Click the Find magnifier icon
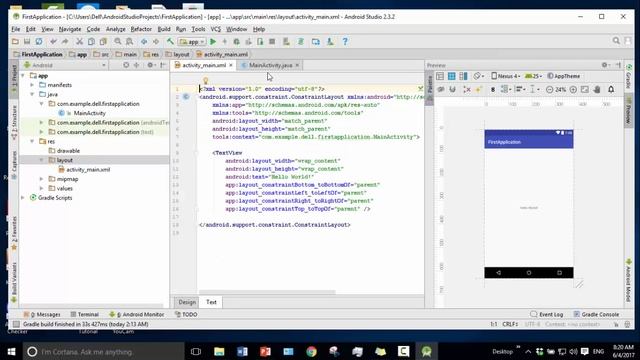640x360 pixels. pyautogui.click(x=118, y=42)
